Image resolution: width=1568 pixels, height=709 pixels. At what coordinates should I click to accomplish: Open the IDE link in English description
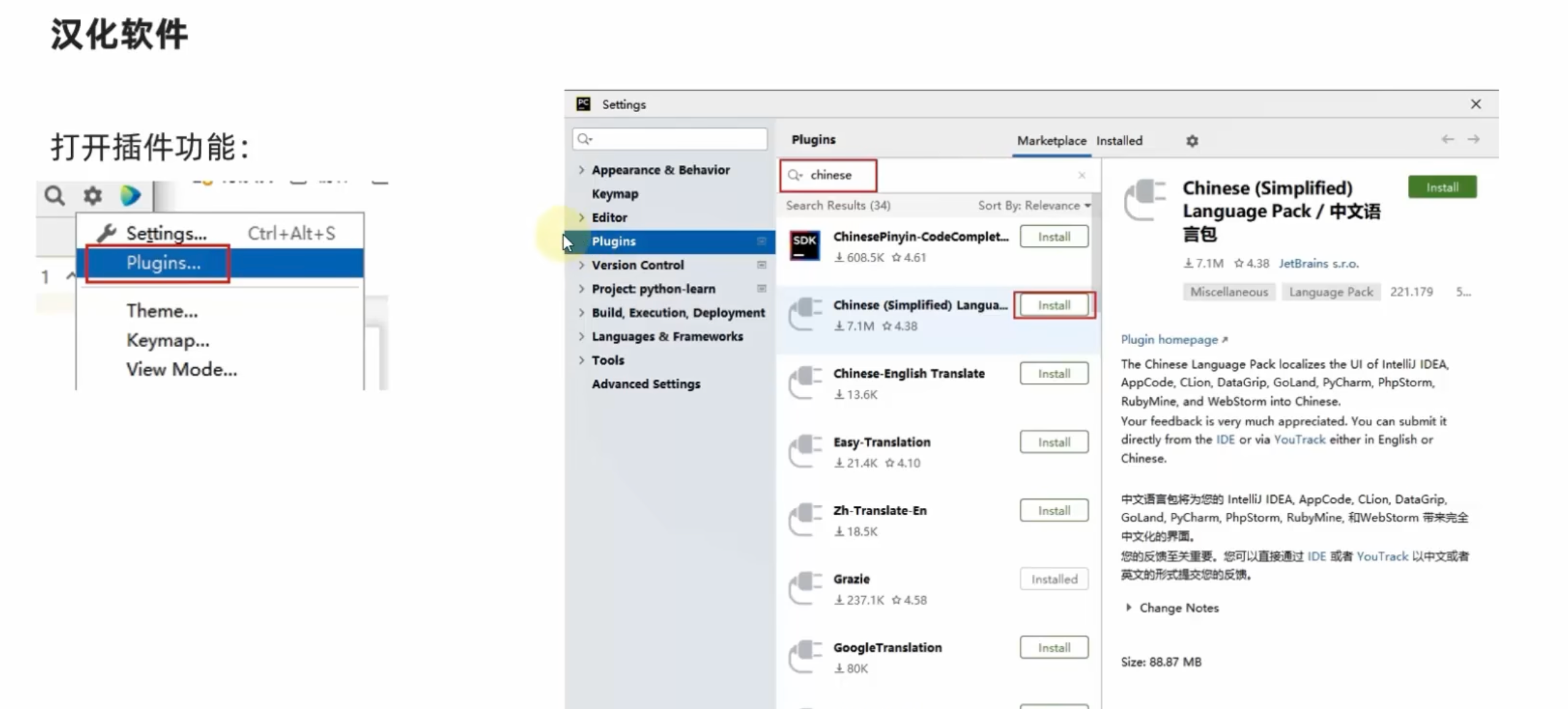coord(1225,440)
